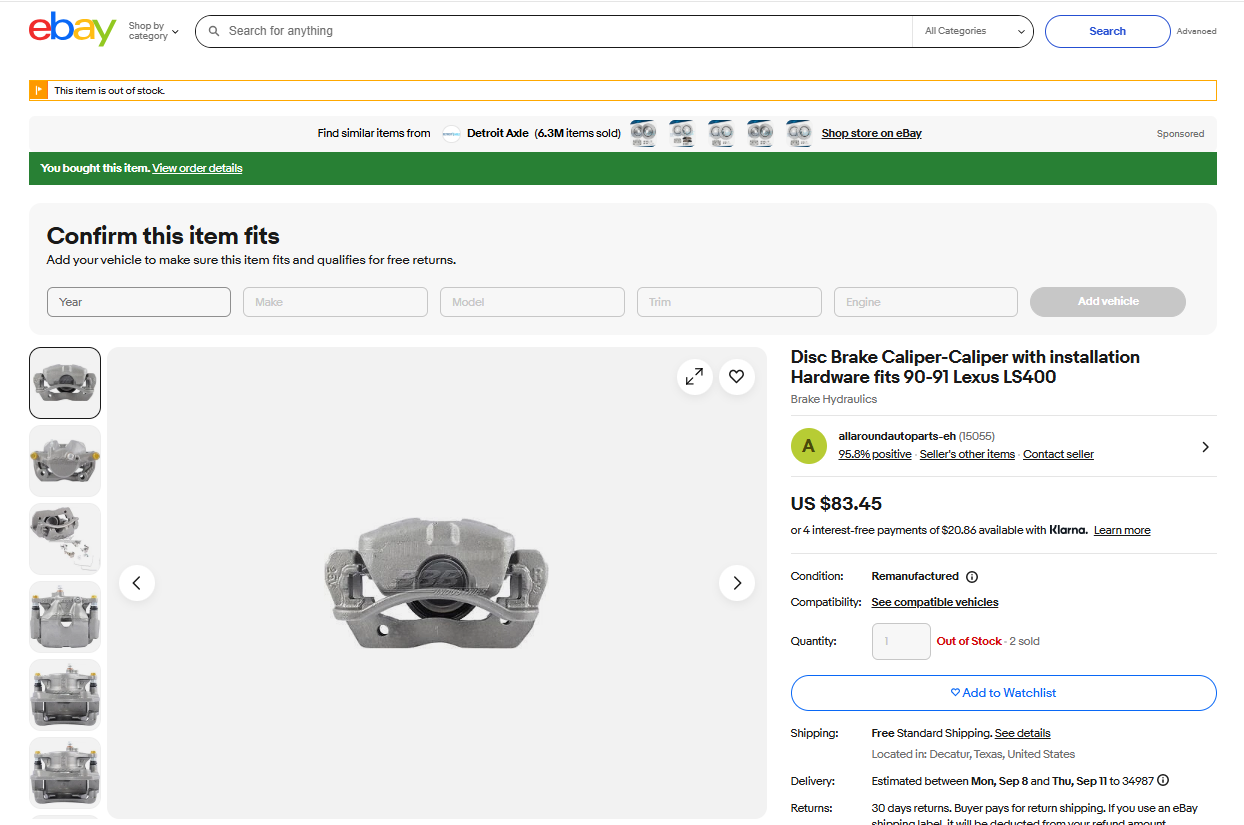Select the second caliper thumbnail

coord(65,461)
